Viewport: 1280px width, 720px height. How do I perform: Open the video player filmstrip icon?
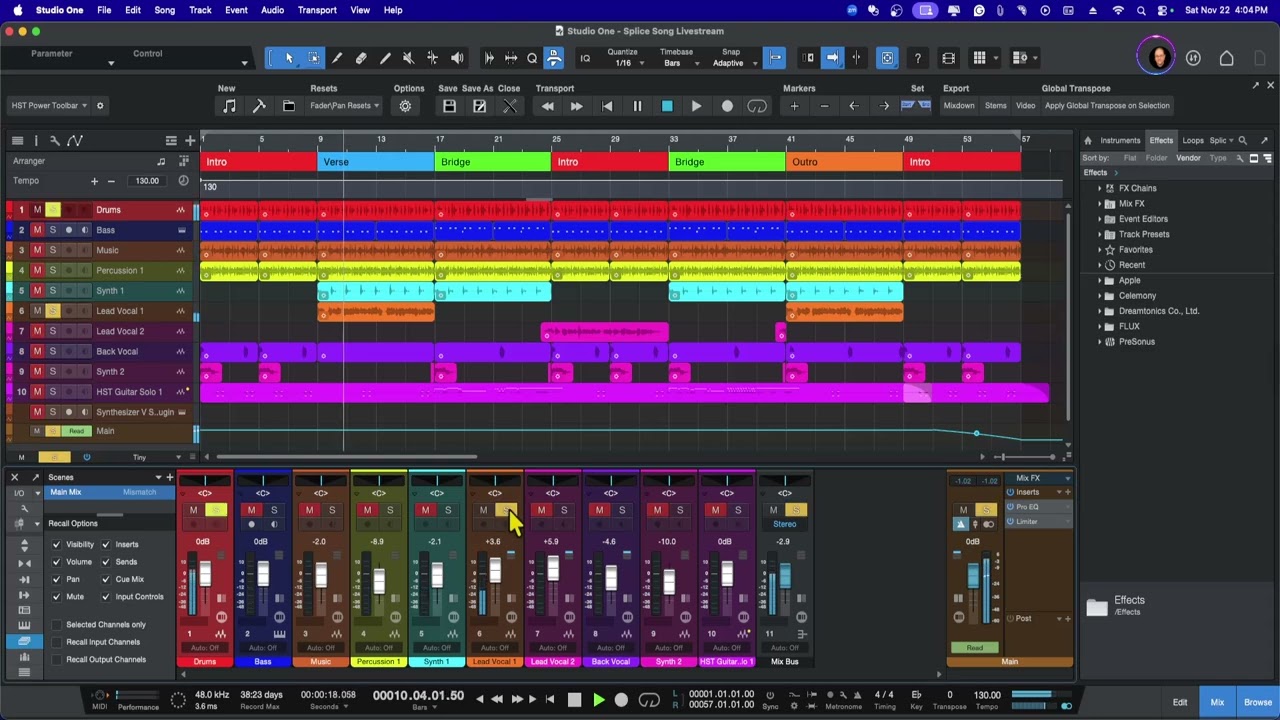(x=948, y=58)
